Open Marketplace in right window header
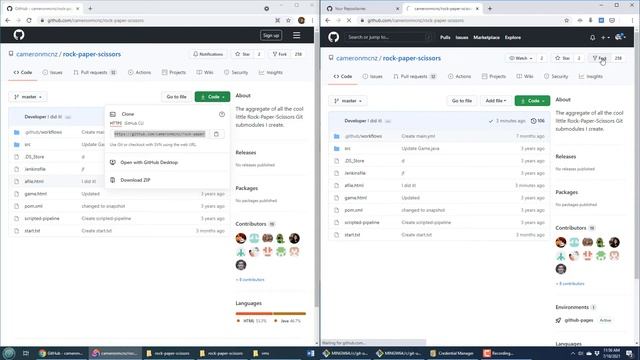 point(486,38)
